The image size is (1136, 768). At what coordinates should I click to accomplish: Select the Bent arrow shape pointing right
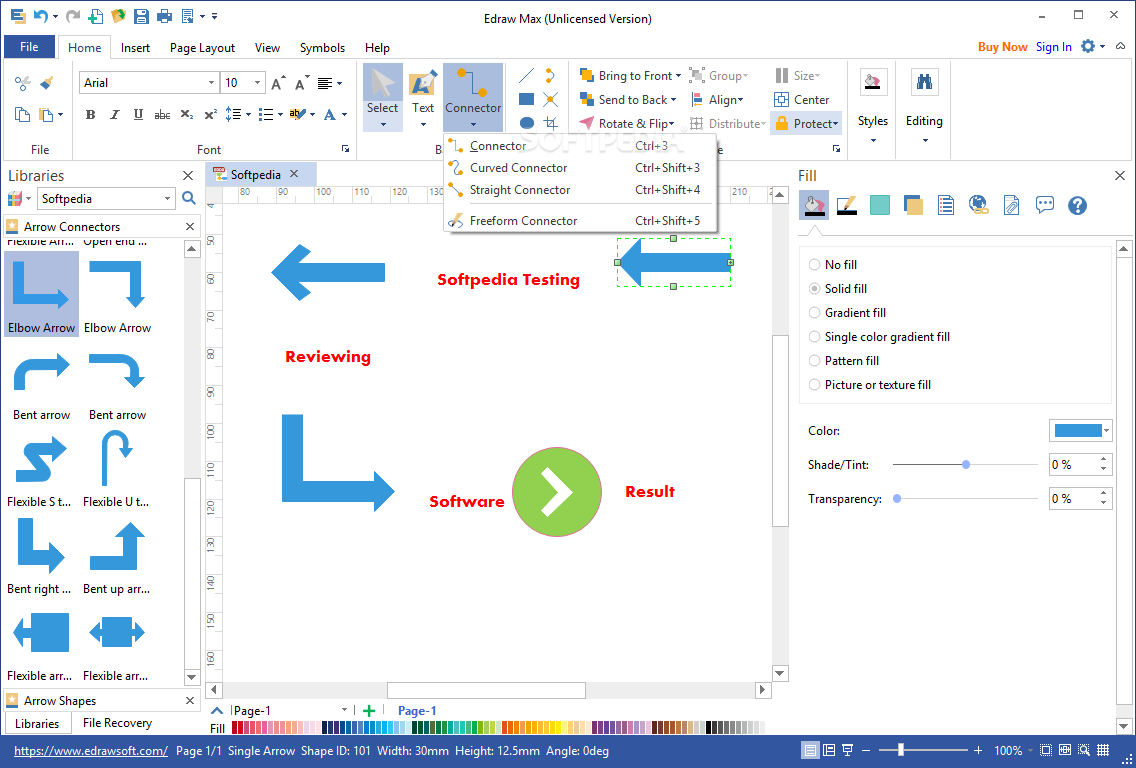pos(41,385)
